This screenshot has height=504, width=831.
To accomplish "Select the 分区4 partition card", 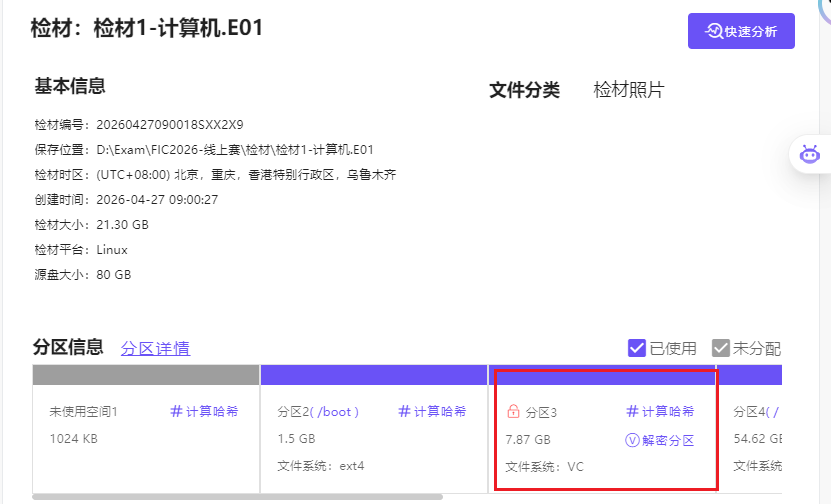I will pyautogui.click(x=756, y=440).
